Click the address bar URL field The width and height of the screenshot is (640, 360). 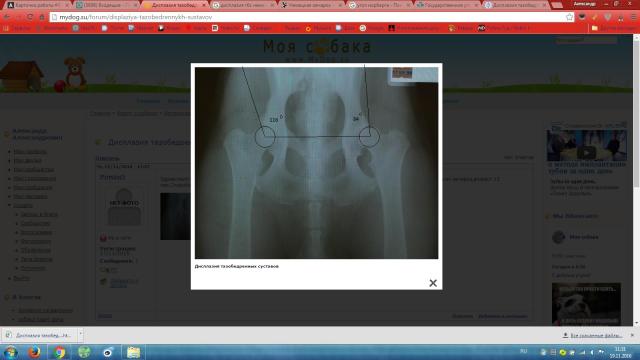tap(310, 17)
